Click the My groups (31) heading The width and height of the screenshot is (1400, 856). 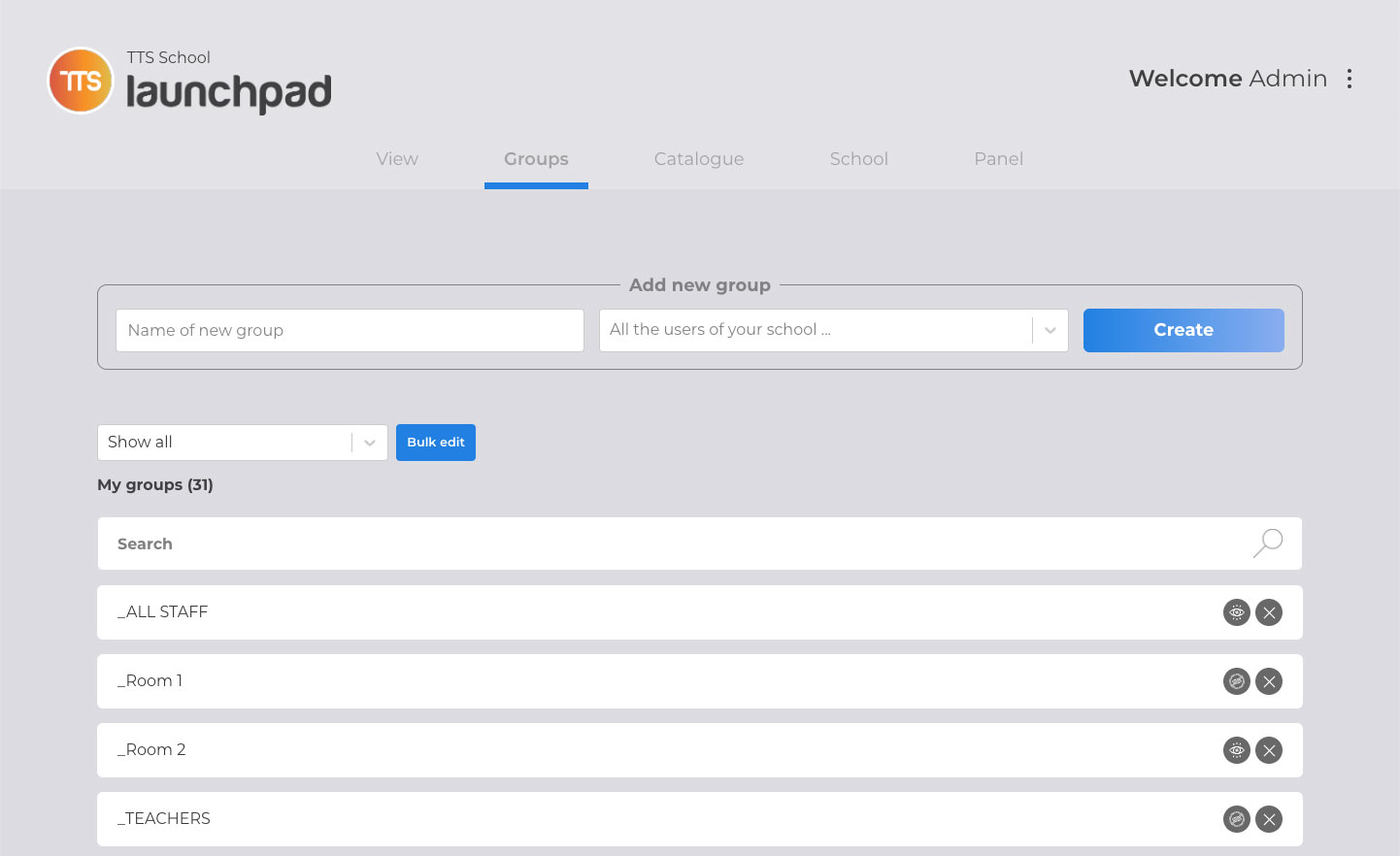coord(155,485)
